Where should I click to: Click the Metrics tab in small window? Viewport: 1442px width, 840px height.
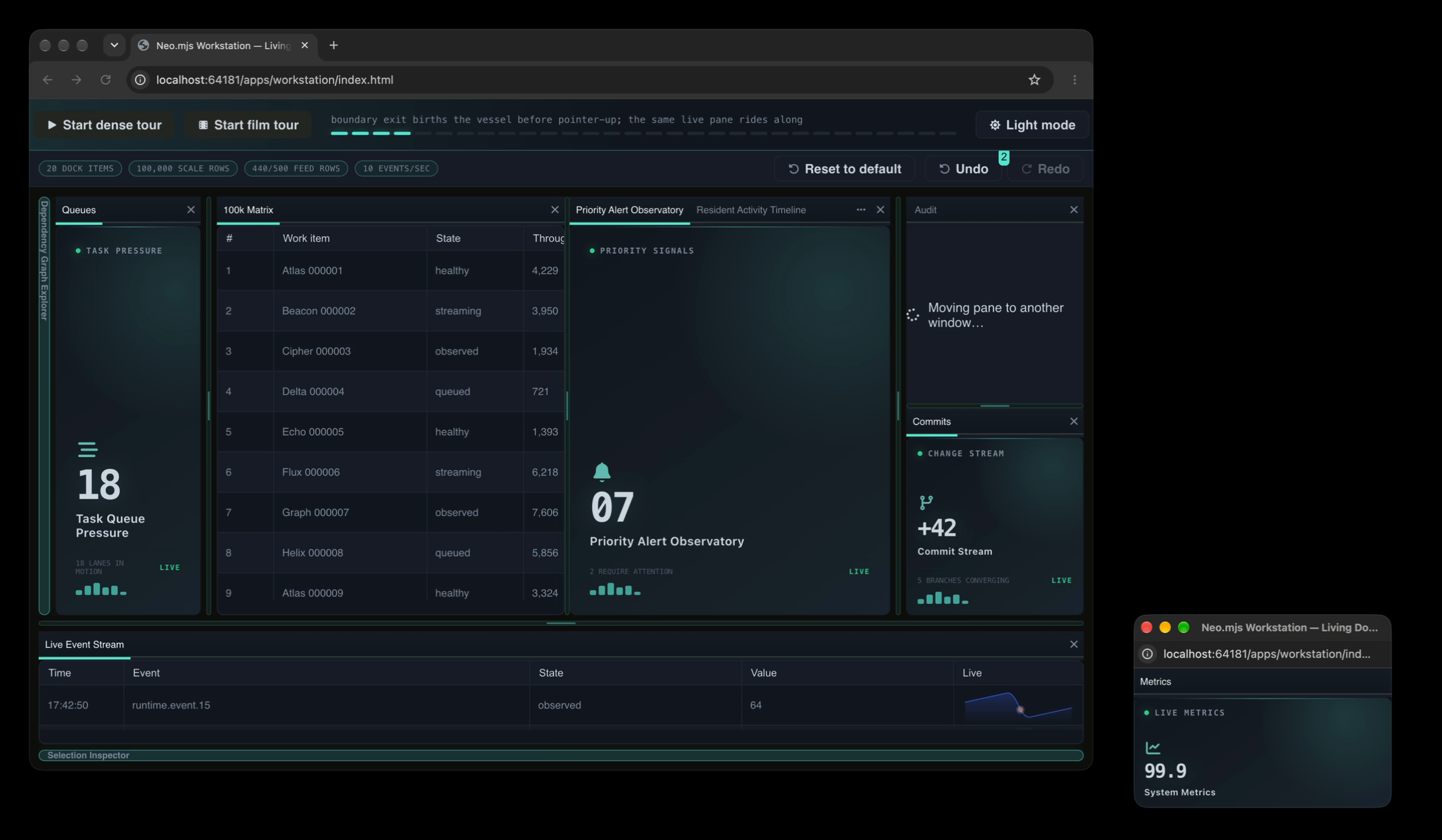tap(1155, 682)
